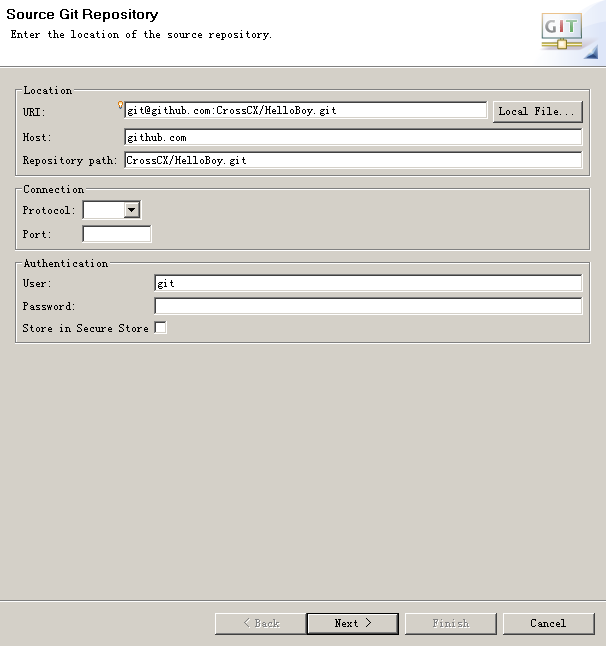Viewport: 606px width, 646px height.
Task: Click the "Location" group label
Action: coord(48,90)
